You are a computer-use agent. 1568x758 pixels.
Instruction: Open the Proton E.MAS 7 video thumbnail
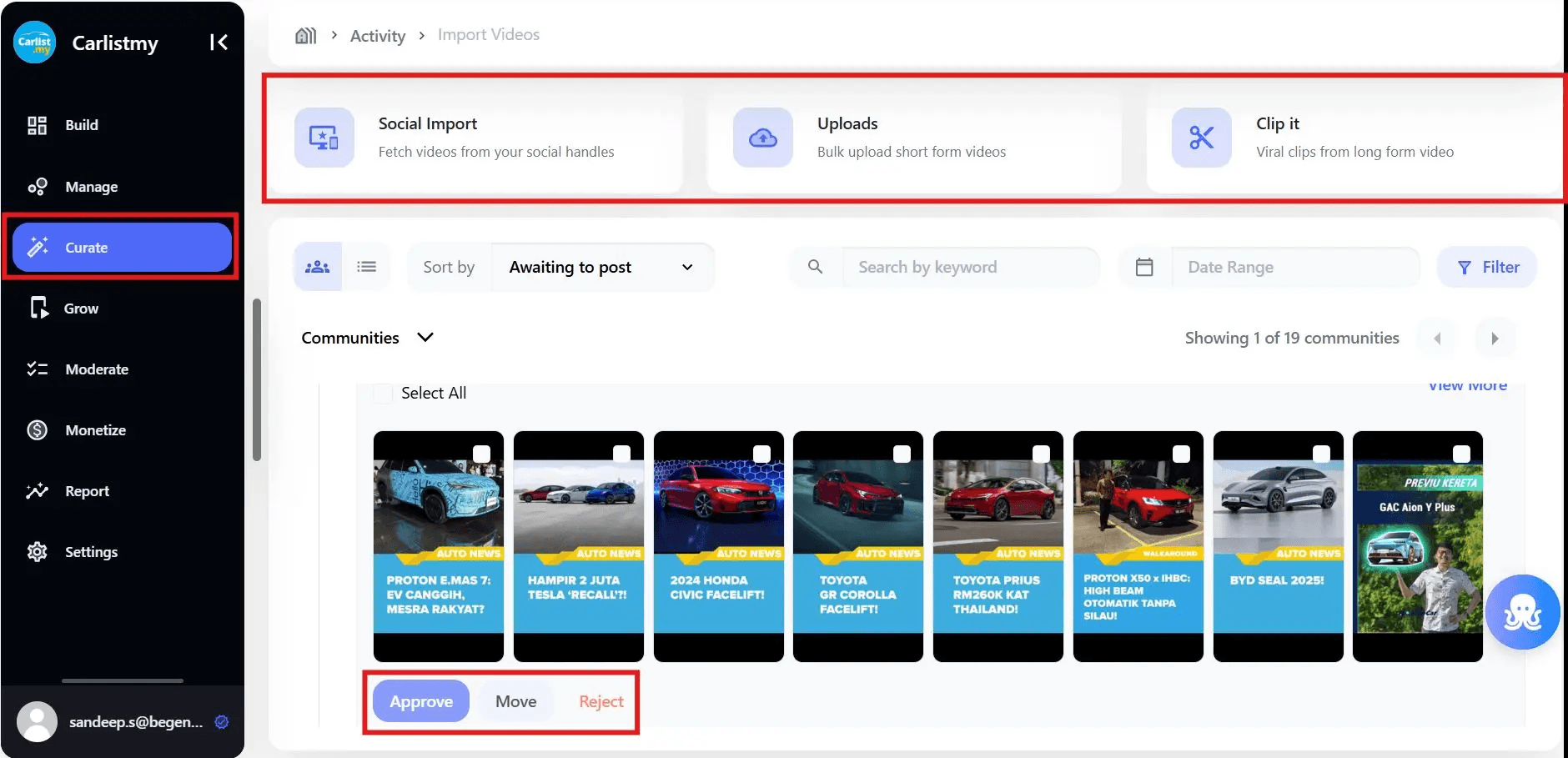pos(439,546)
